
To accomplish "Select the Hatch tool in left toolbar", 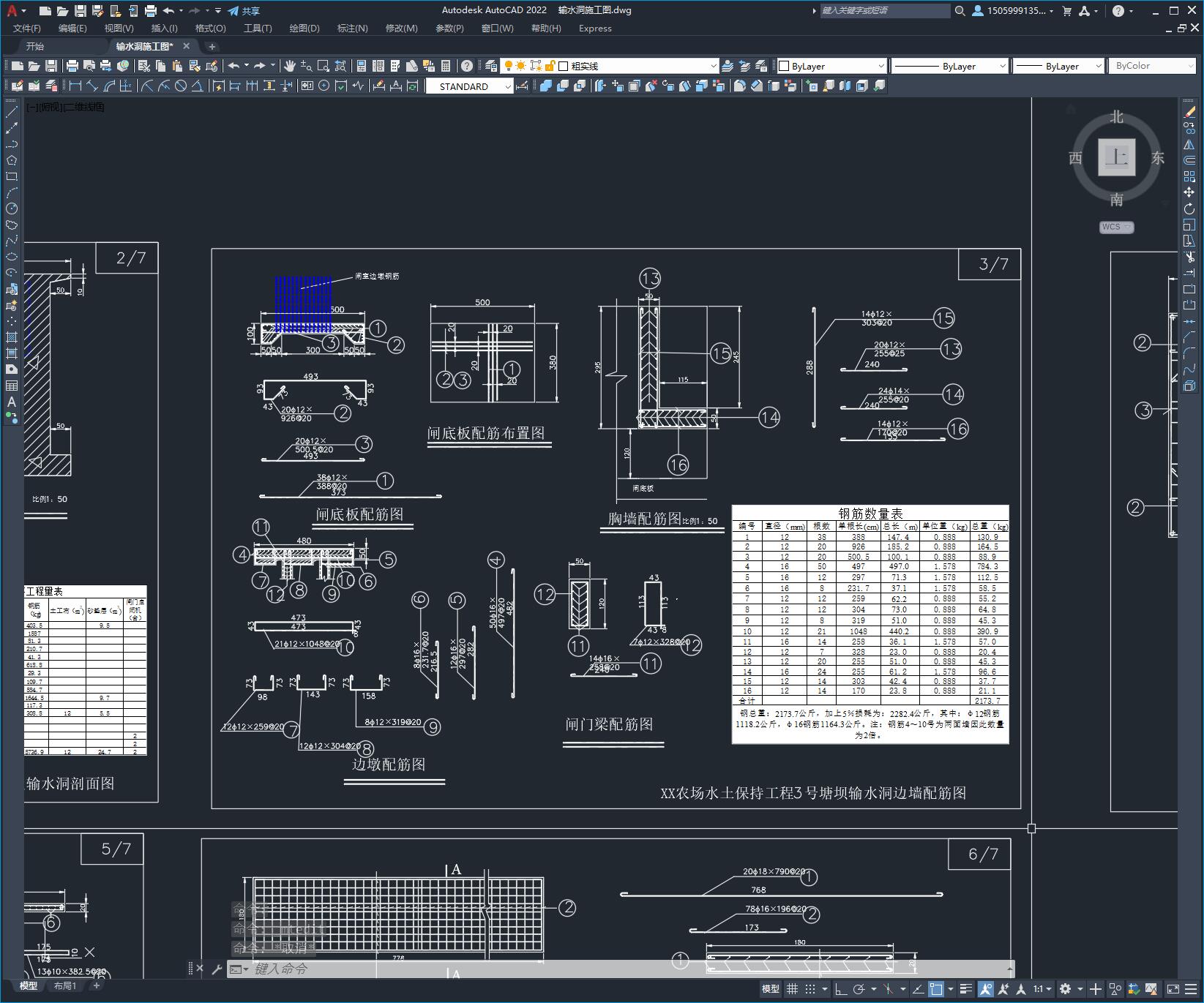I will click(12, 337).
